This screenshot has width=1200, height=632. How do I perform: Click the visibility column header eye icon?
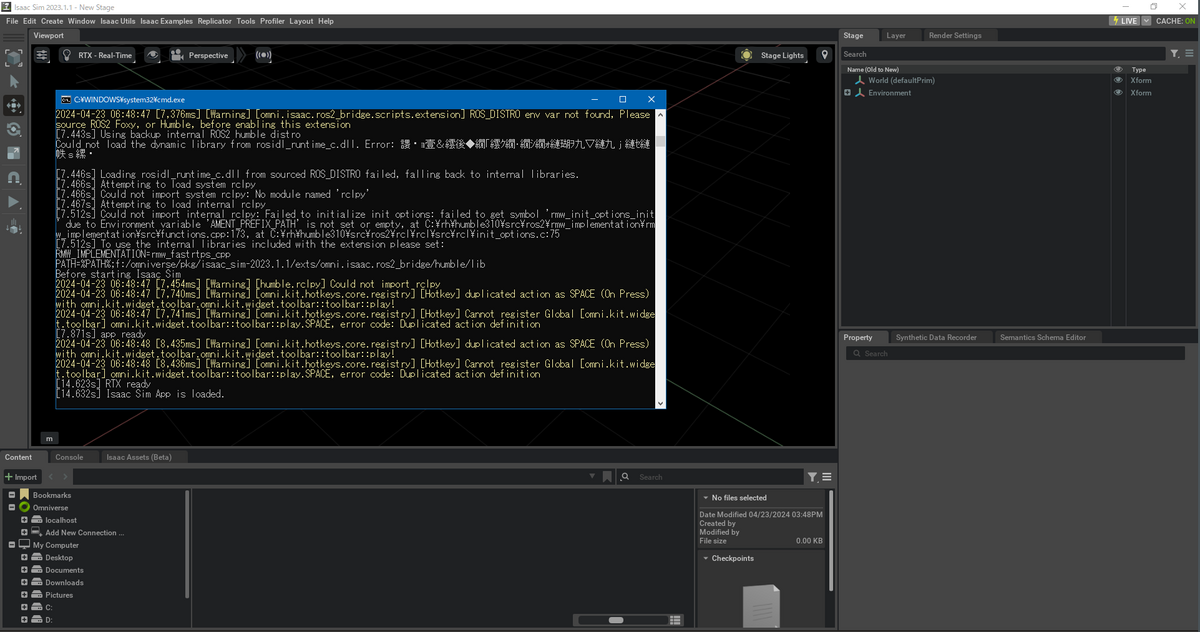(x=1118, y=69)
